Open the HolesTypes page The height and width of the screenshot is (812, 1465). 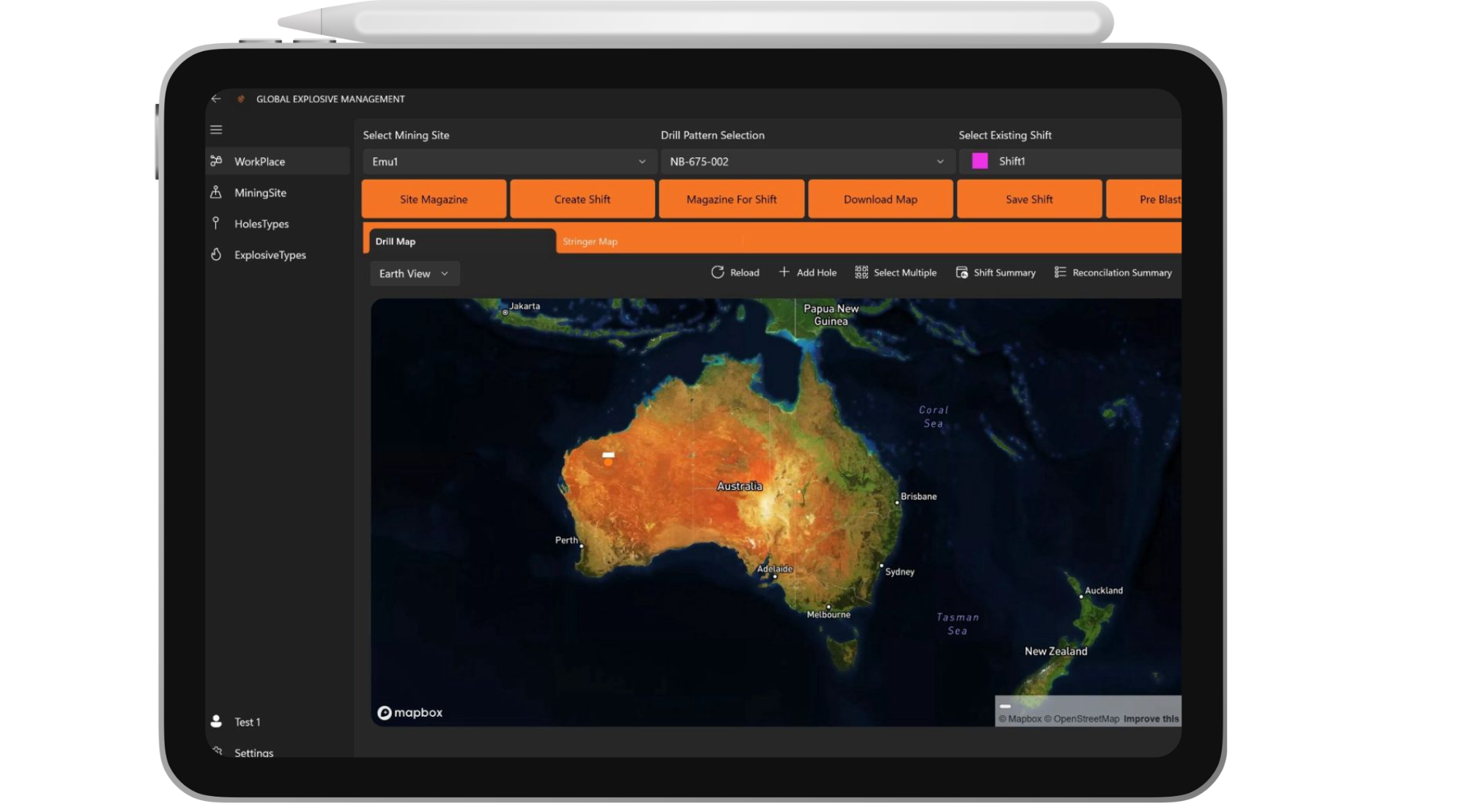tap(261, 224)
